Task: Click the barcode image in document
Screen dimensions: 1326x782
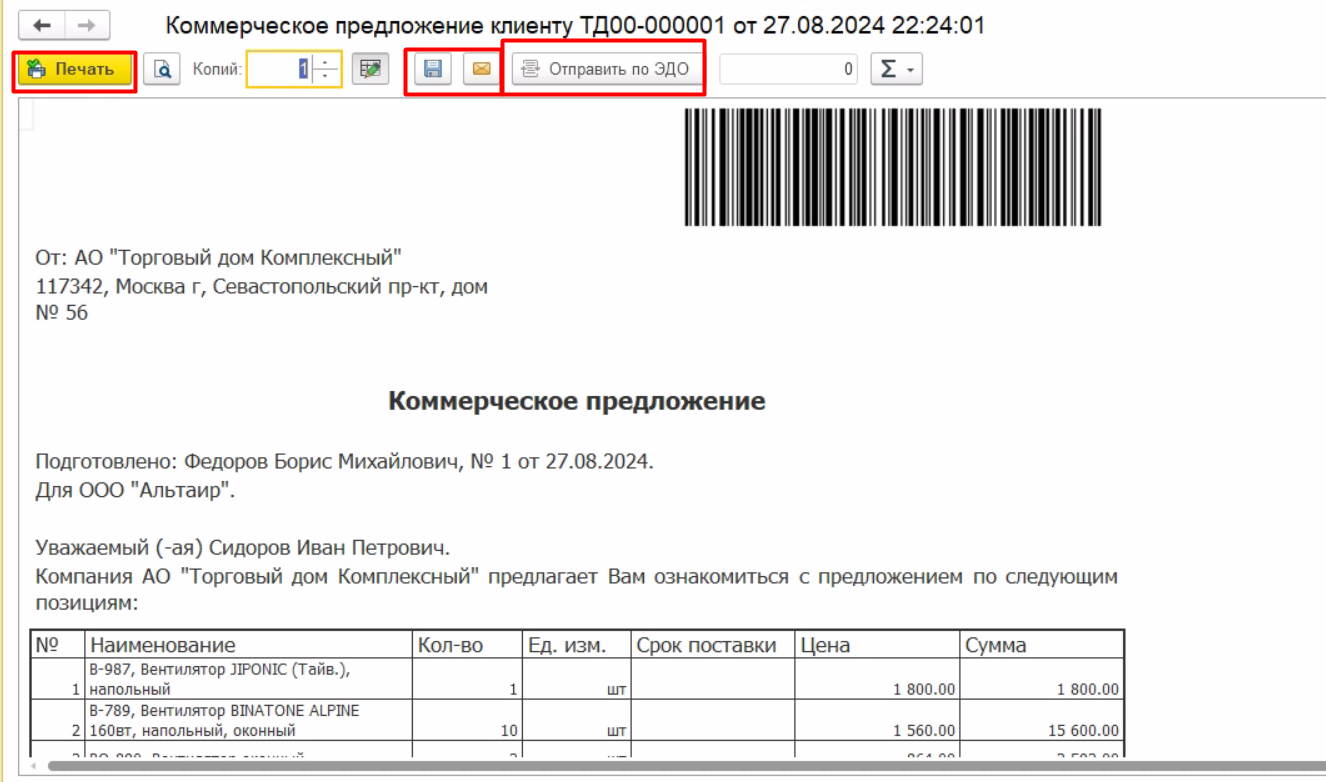Action: pyautogui.click(x=892, y=167)
